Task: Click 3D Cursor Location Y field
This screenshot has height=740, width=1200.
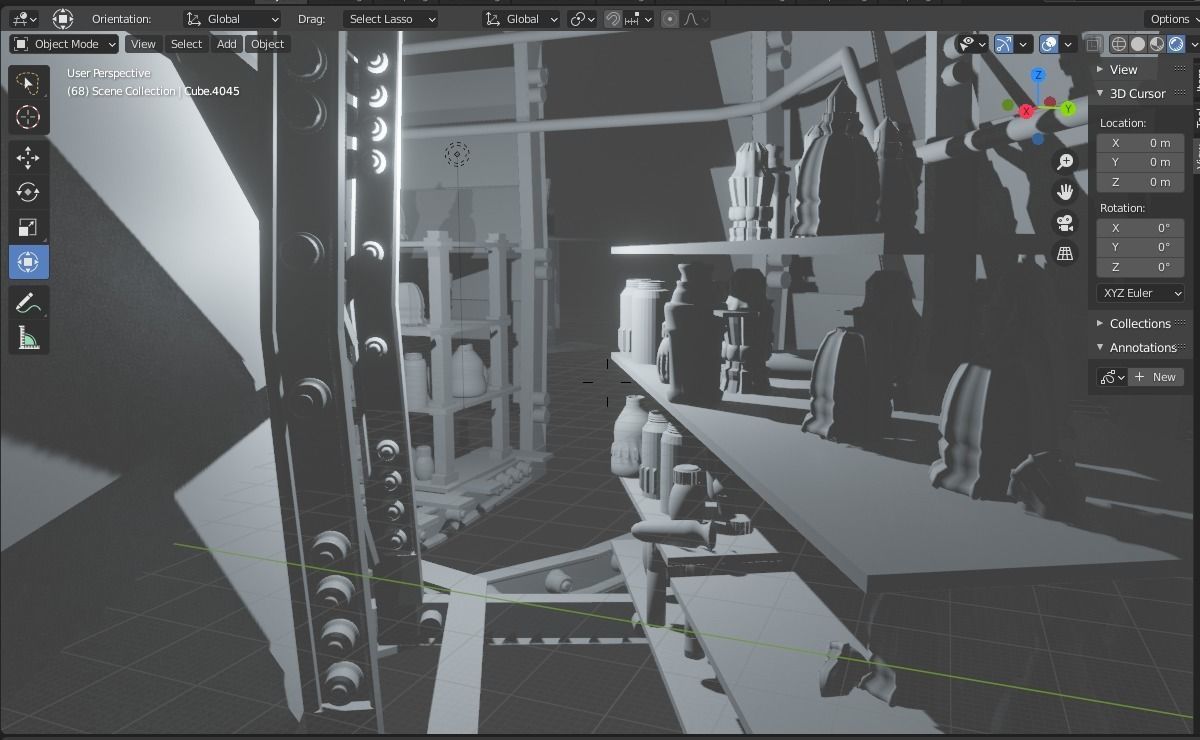Action: coord(1141,162)
